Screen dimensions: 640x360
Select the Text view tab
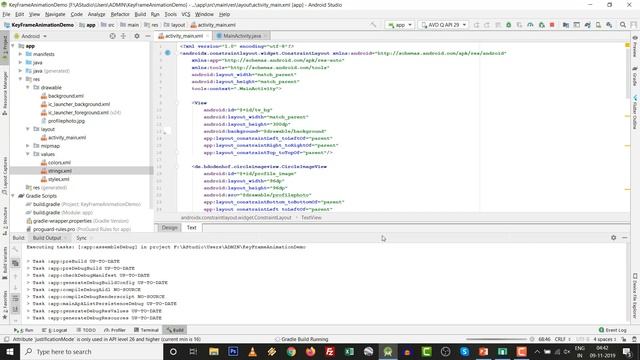coord(191,228)
